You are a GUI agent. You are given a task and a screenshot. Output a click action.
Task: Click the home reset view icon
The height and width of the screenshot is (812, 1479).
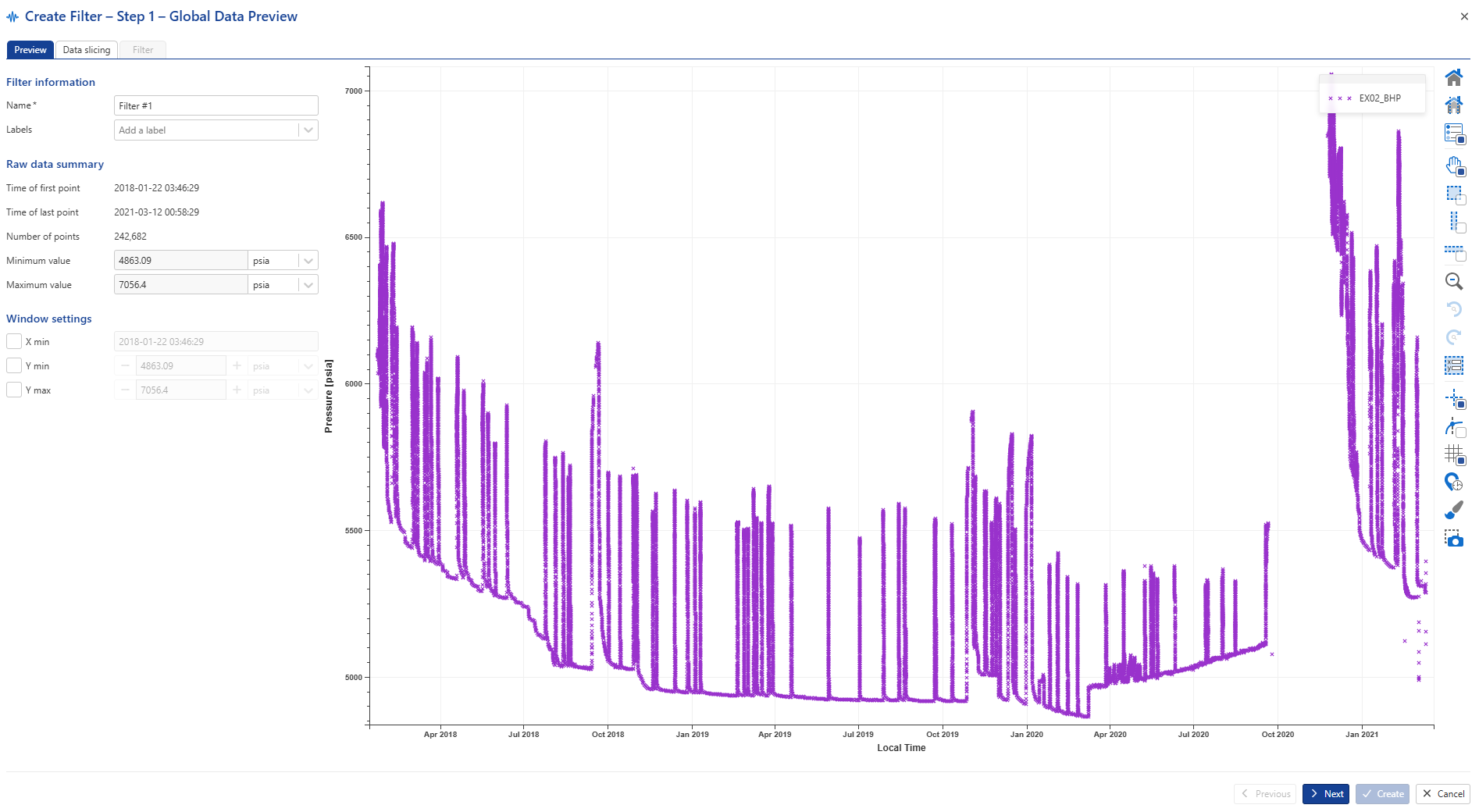[x=1453, y=77]
